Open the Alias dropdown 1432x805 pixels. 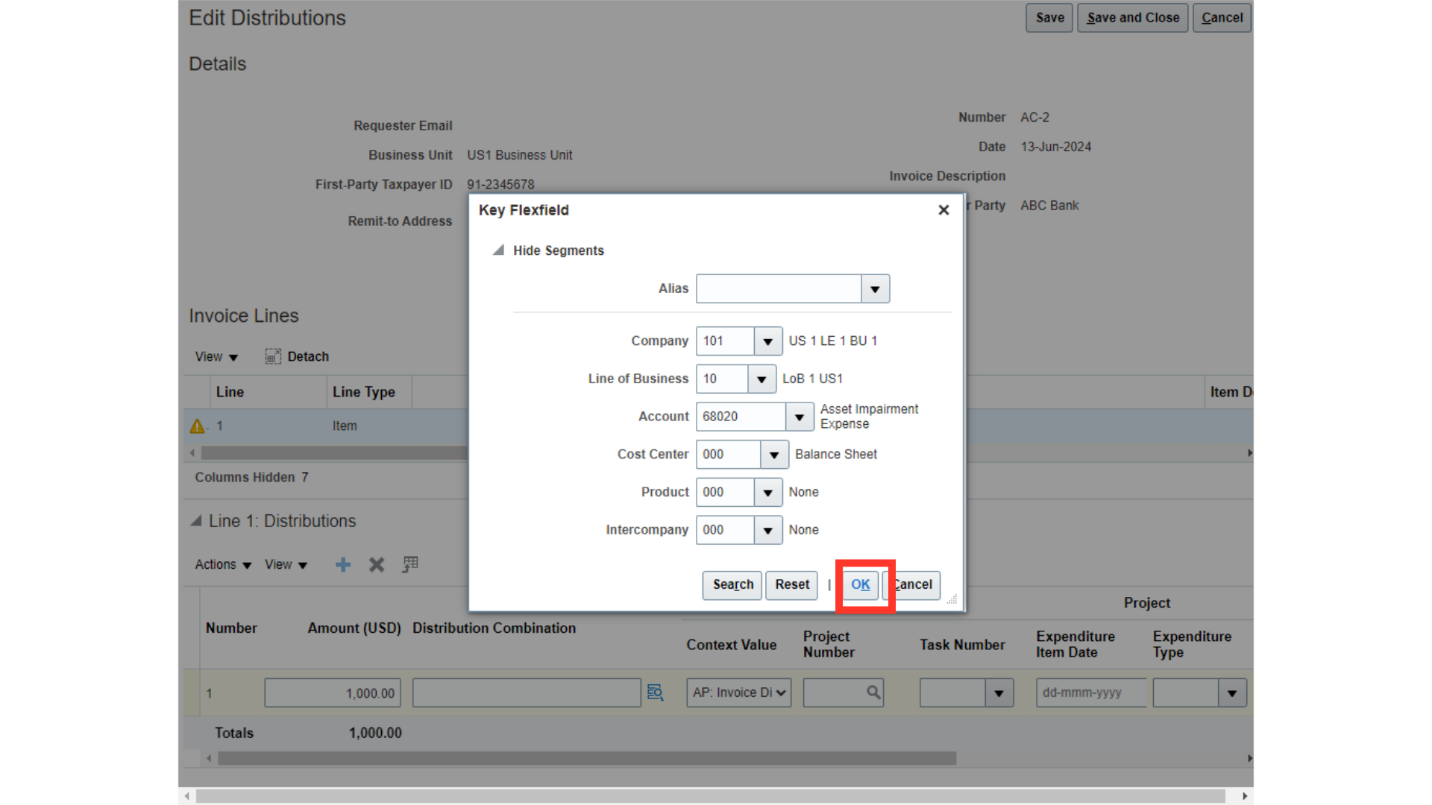(x=875, y=289)
